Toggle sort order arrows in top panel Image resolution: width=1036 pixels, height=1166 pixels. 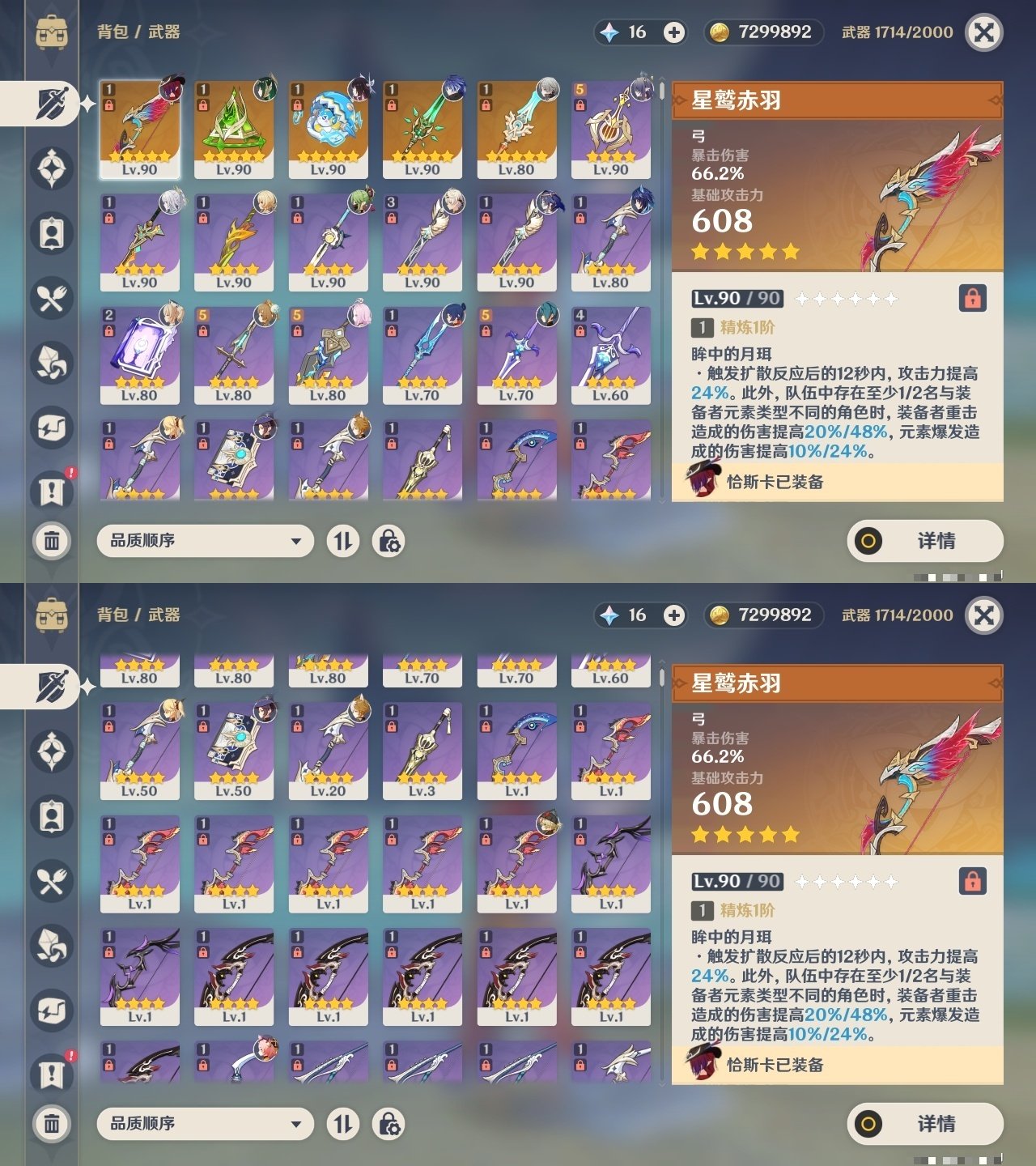point(343,541)
